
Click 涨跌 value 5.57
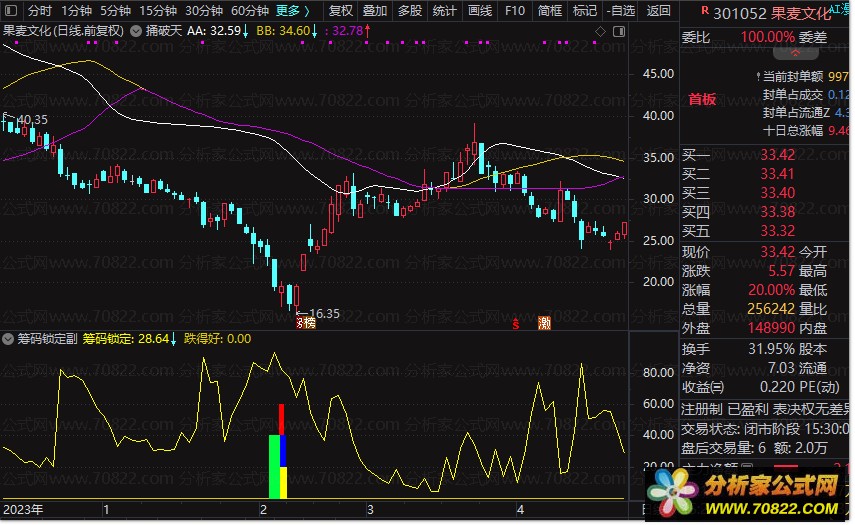781,271
